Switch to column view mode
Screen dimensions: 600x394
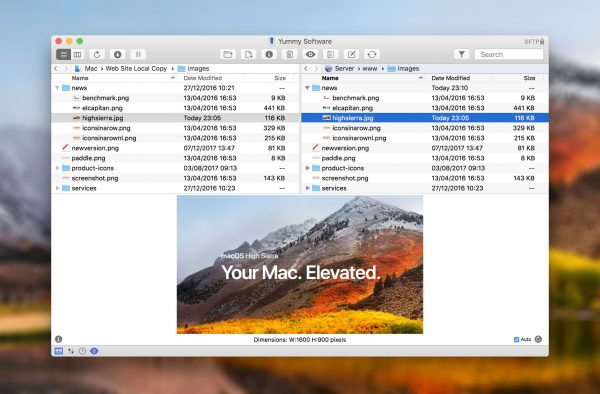(x=77, y=54)
